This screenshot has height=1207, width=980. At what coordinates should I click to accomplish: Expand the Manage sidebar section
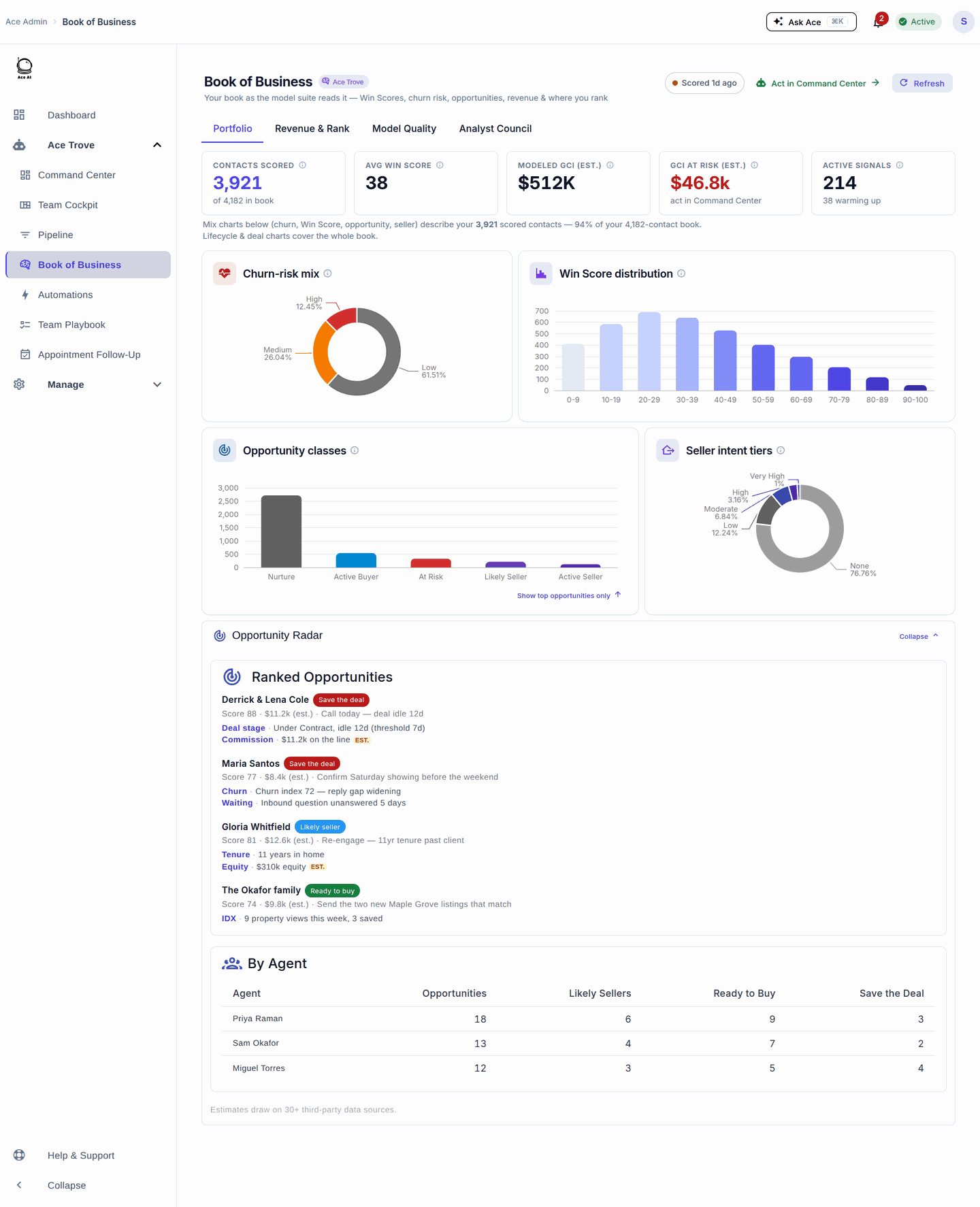(157, 384)
